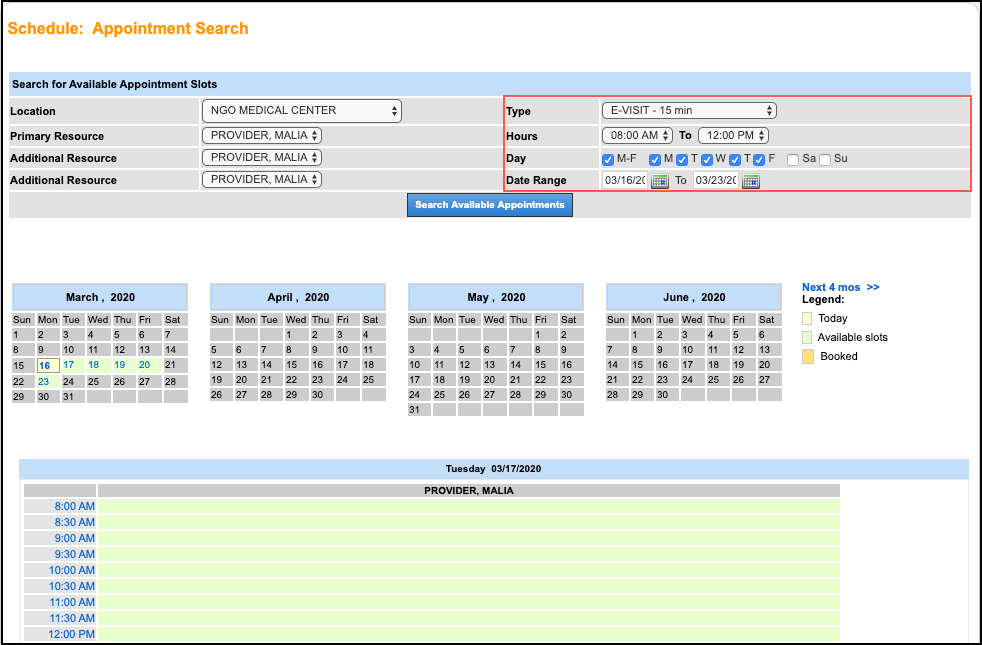982x645 pixels.
Task: Enable the Su Sunday checkbox
Action: pos(825,159)
